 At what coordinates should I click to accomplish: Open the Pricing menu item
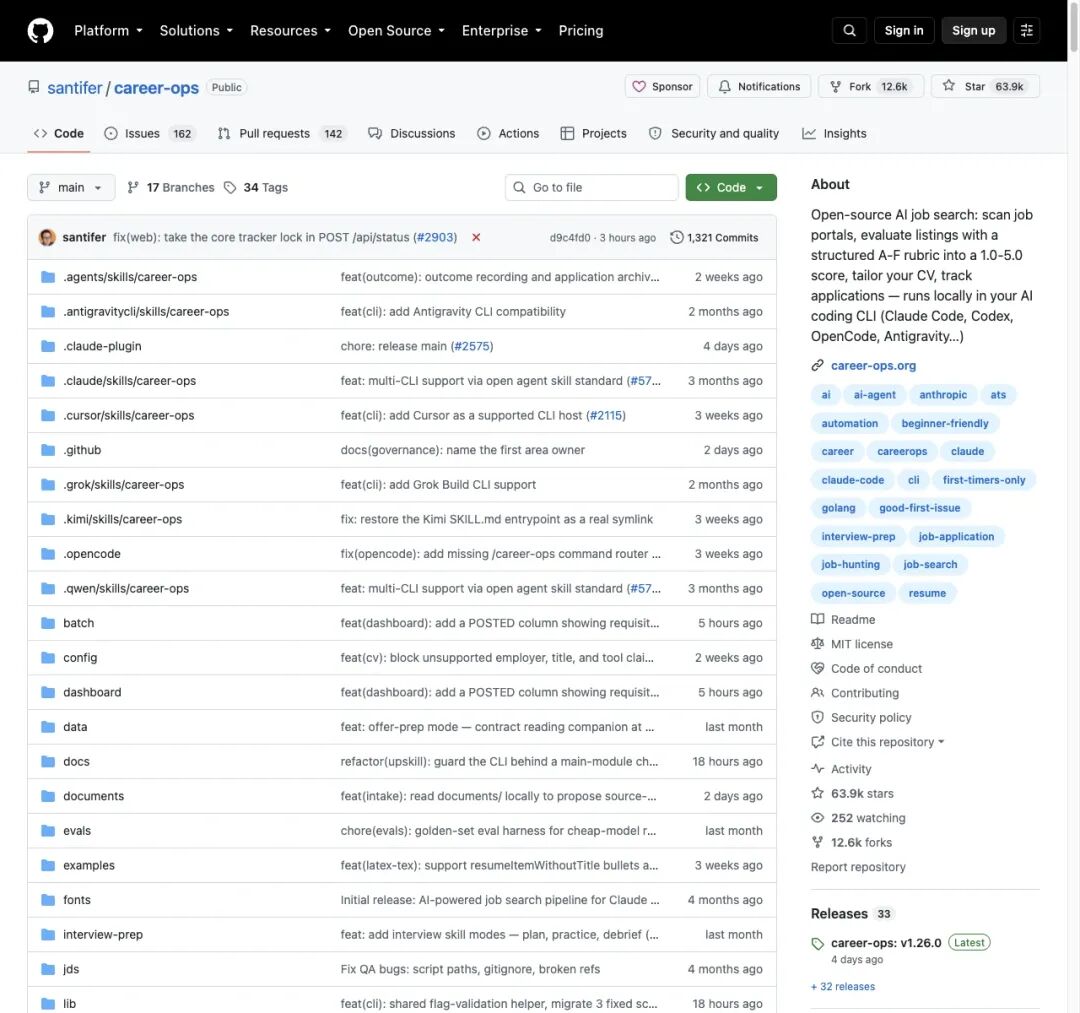(x=581, y=30)
